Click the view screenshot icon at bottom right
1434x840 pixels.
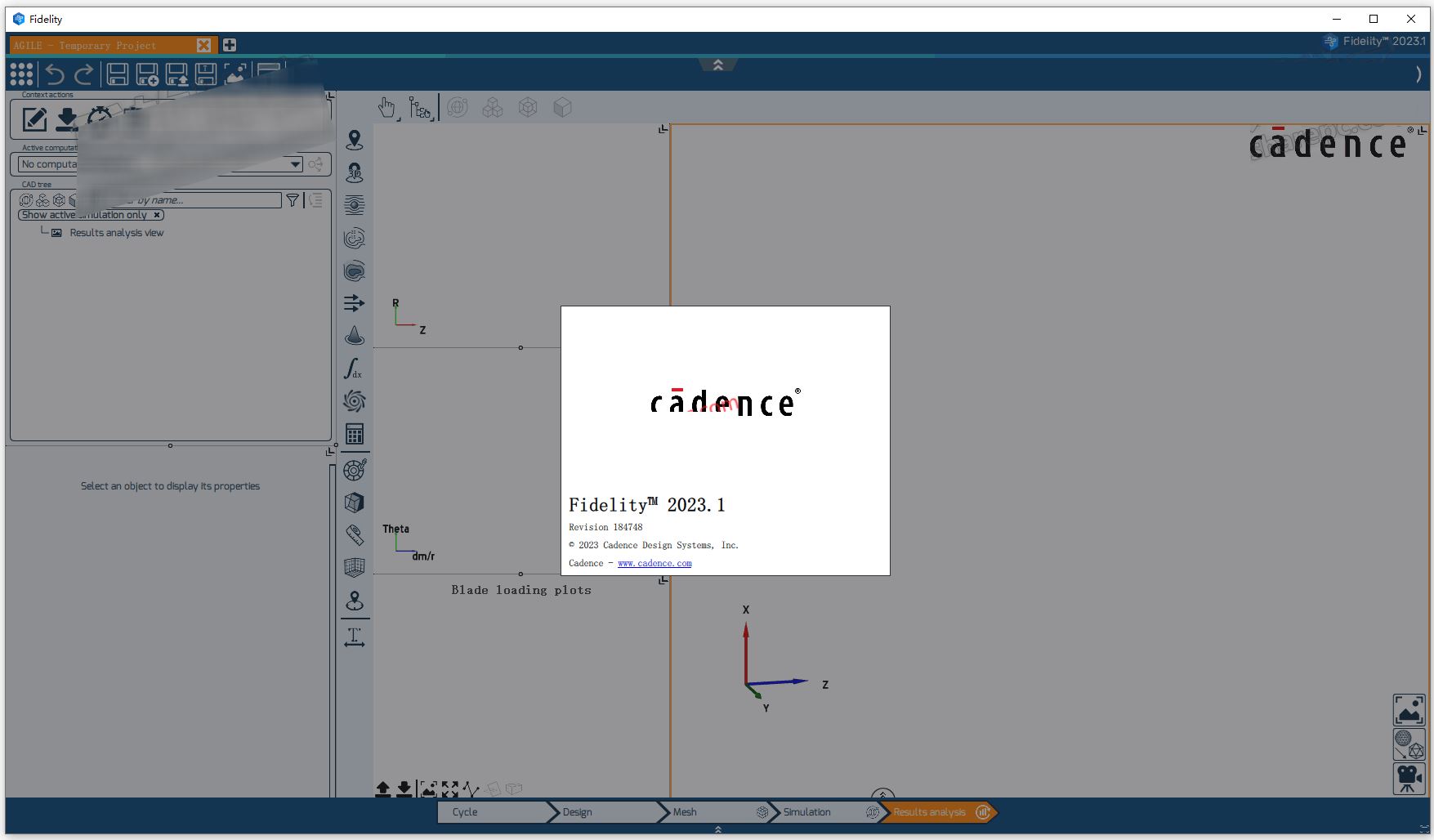[1409, 710]
